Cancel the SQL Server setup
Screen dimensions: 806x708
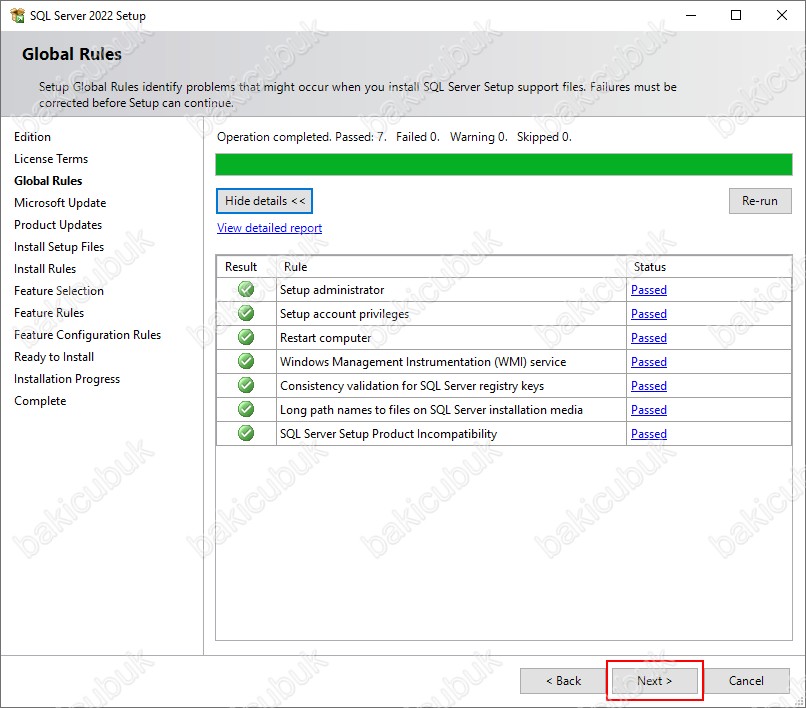pos(746,681)
